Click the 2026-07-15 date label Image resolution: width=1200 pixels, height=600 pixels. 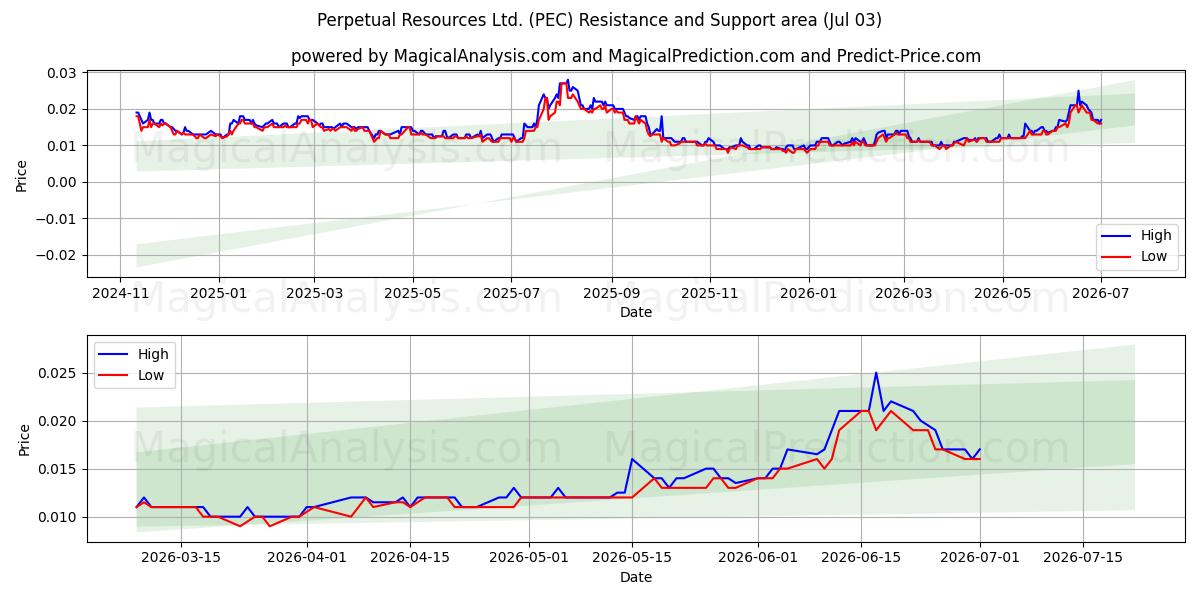(x=1082, y=558)
